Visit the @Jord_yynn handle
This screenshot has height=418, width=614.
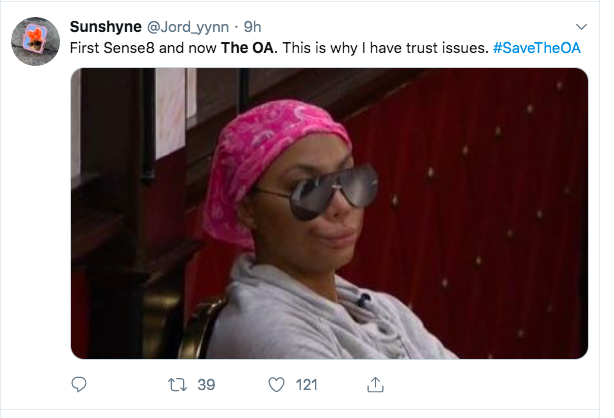click(188, 27)
